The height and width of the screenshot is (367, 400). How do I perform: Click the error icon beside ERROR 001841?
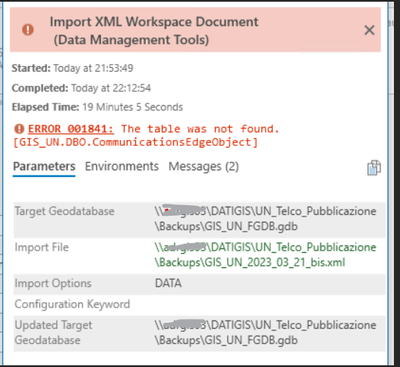[x=19, y=129]
